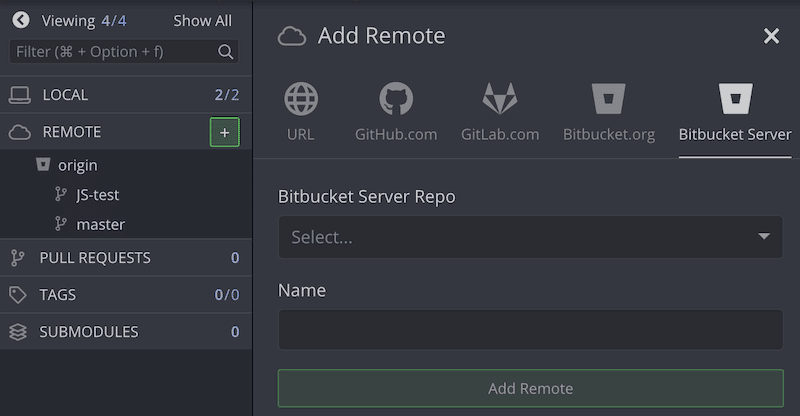
Task: Focus the Filter branches search field
Action: pyautogui.click(x=115, y=51)
